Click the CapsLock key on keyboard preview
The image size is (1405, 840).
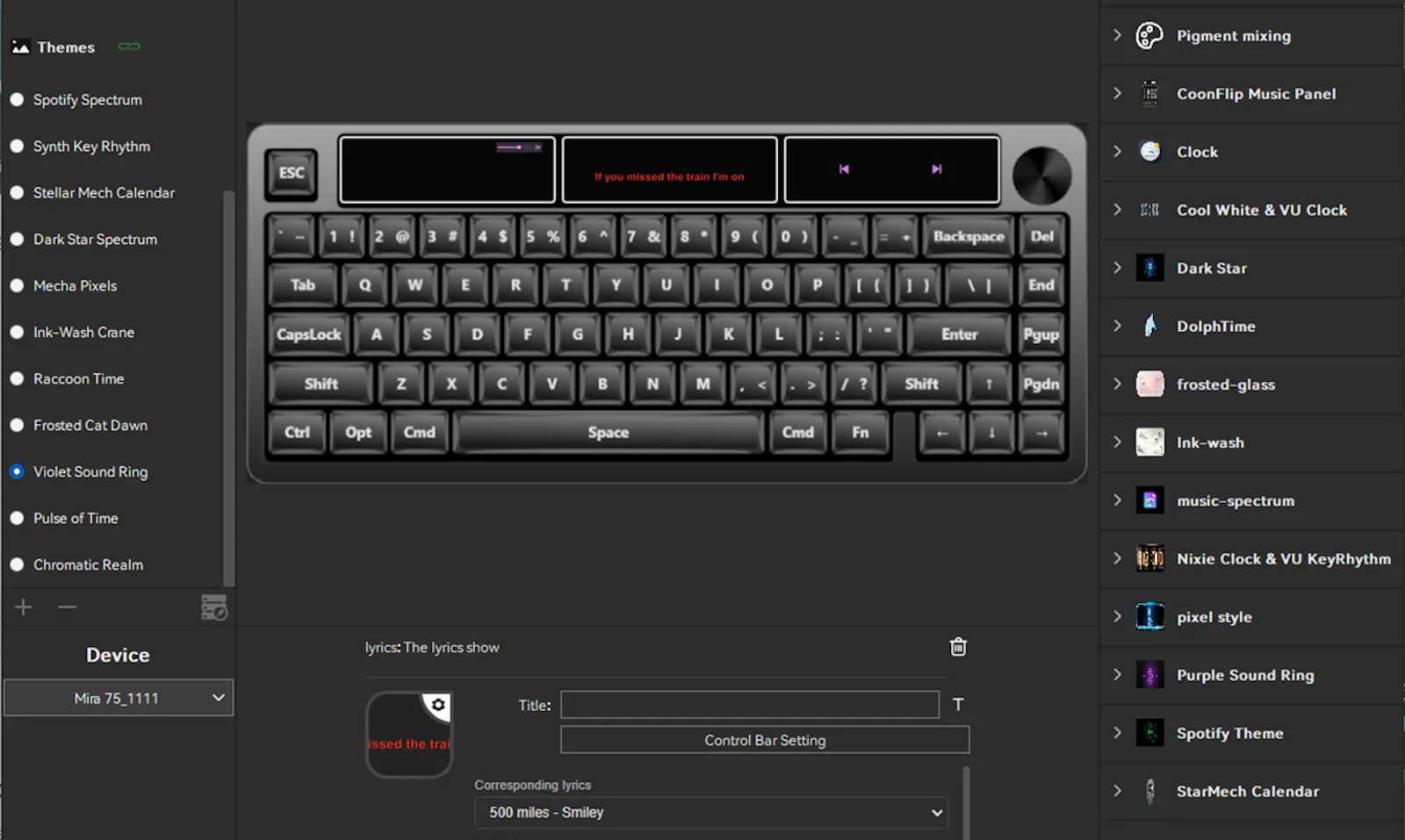tap(309, 334)
